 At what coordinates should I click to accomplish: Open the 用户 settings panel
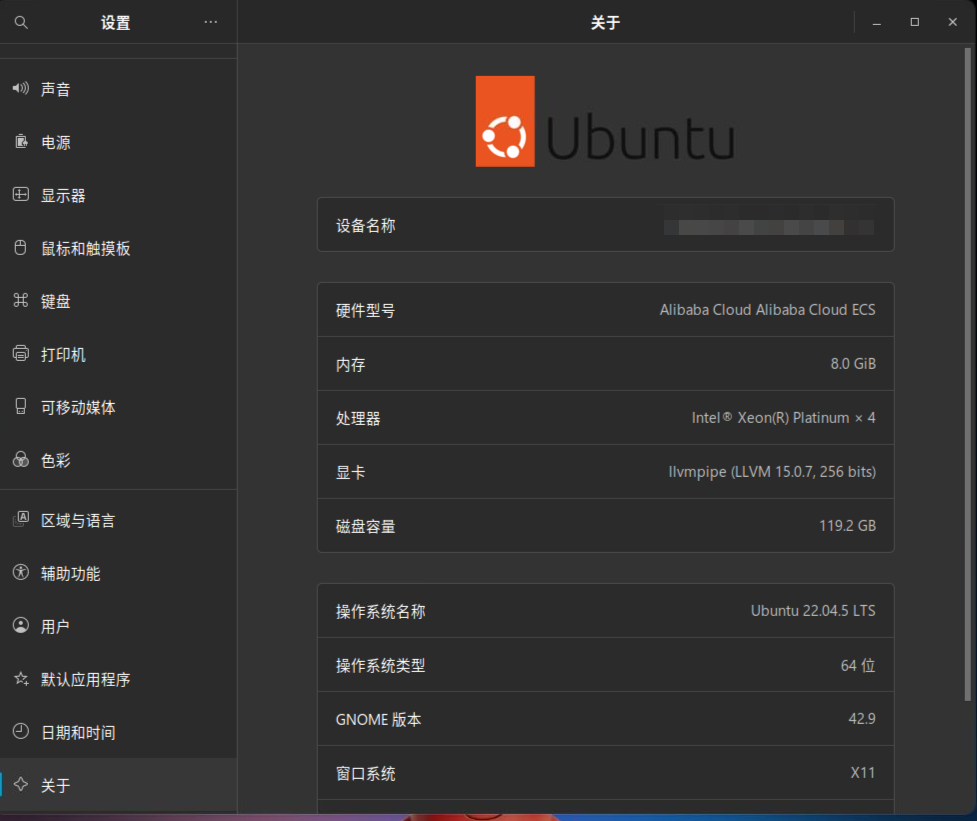tap(118, 626)
